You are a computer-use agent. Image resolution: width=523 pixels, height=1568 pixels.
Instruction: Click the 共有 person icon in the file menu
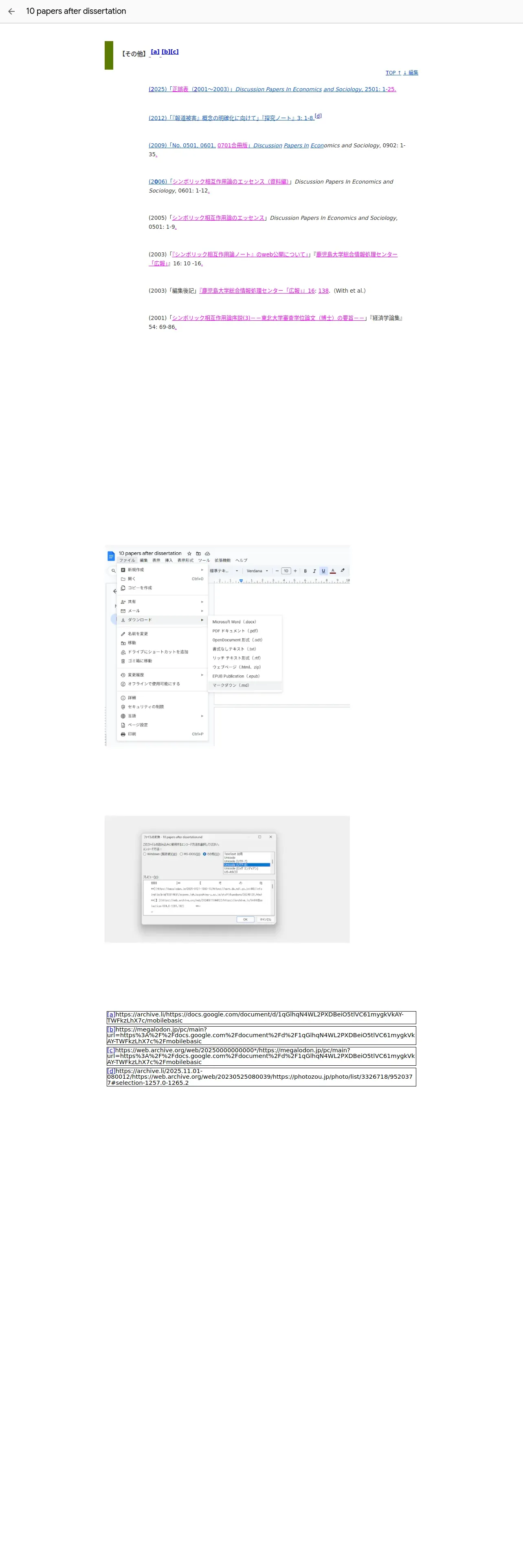pyautogui.click(x=123, y=601)
